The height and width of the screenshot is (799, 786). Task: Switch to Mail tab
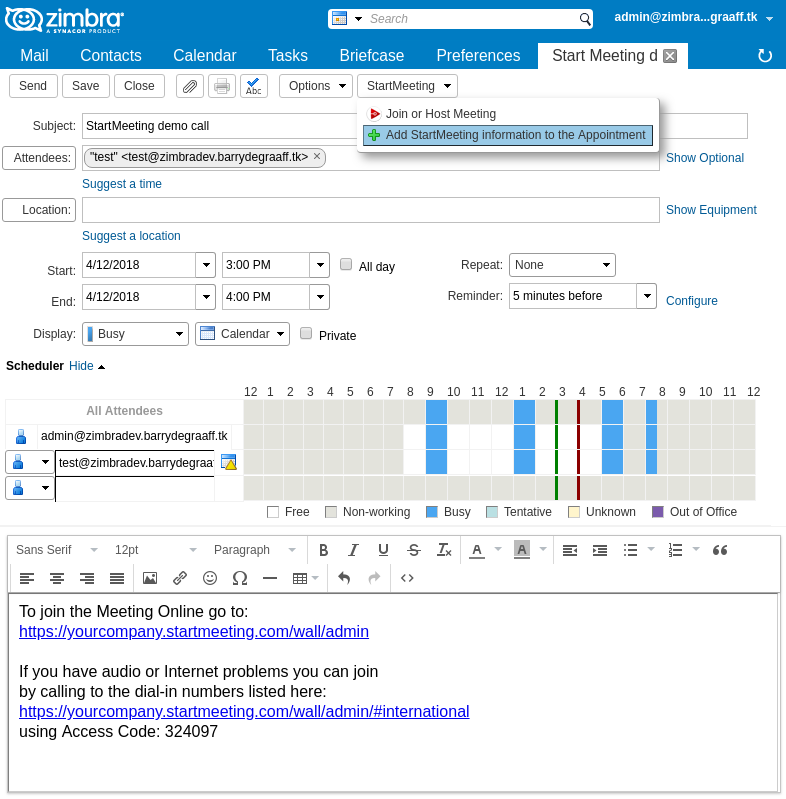pyautogui.click(x=34, y=56)
